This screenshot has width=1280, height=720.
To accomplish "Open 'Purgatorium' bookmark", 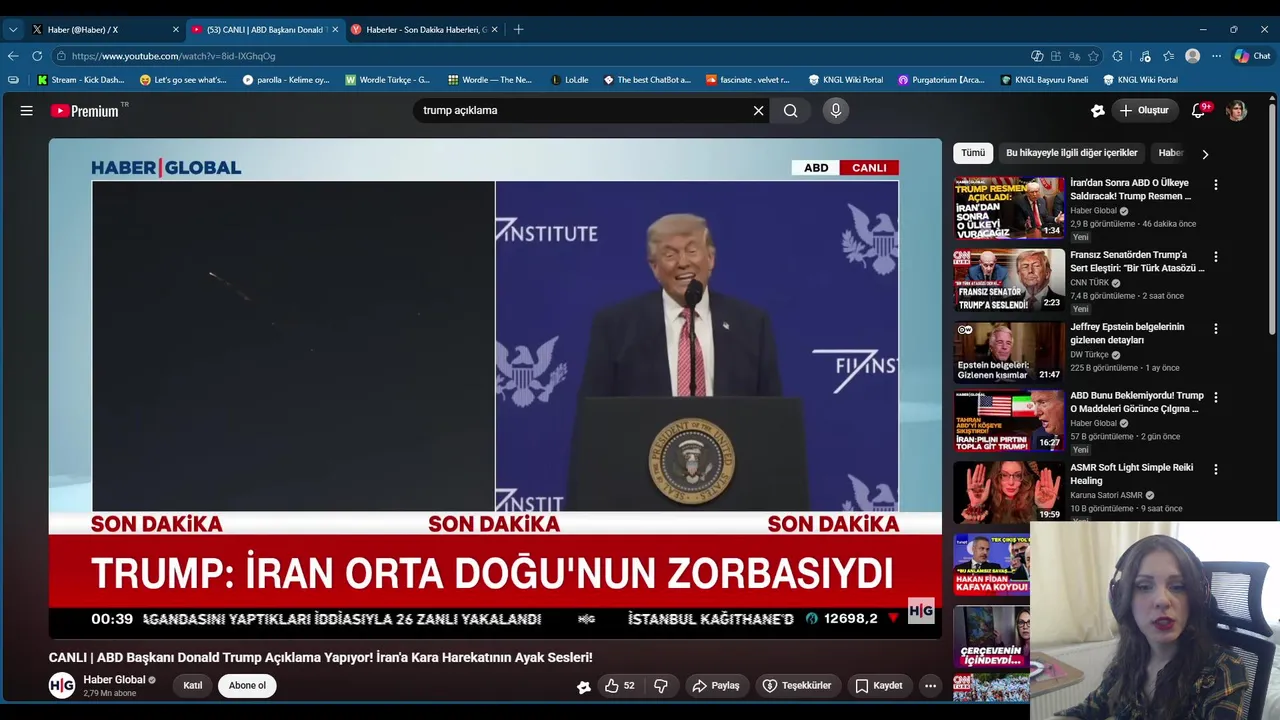I will tap(941, 80).
